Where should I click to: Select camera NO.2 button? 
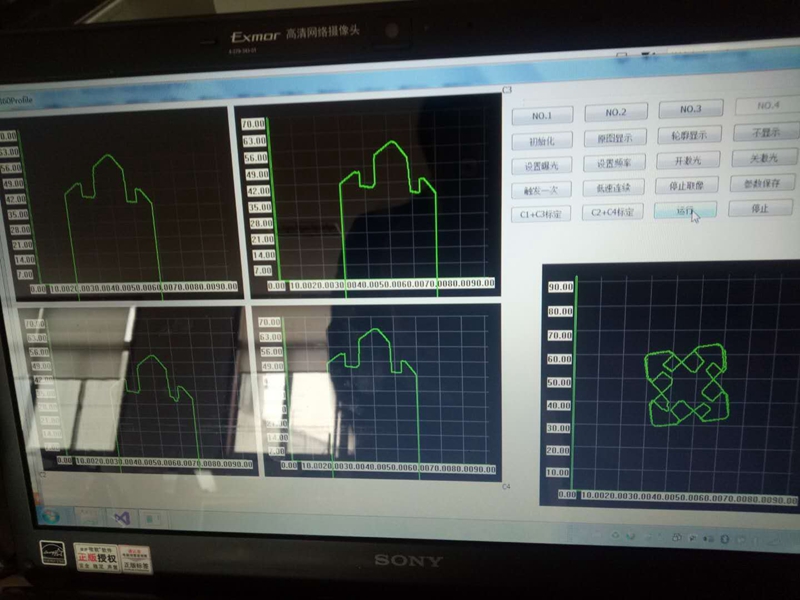(x=615, y=112)
